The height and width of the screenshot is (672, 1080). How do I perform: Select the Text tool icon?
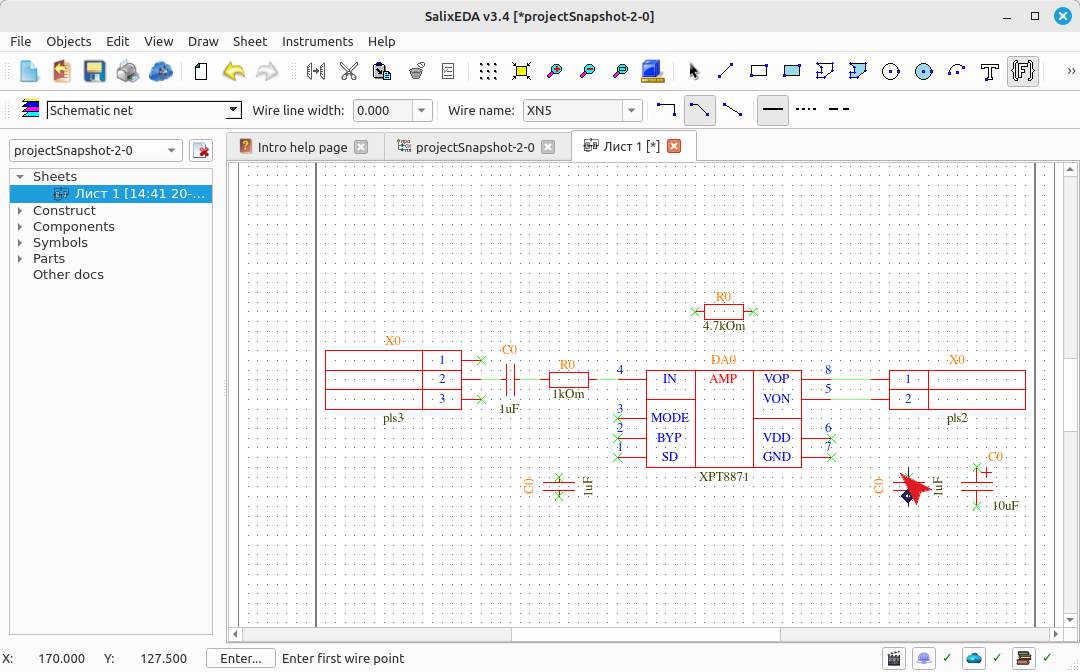pos(990,71)
